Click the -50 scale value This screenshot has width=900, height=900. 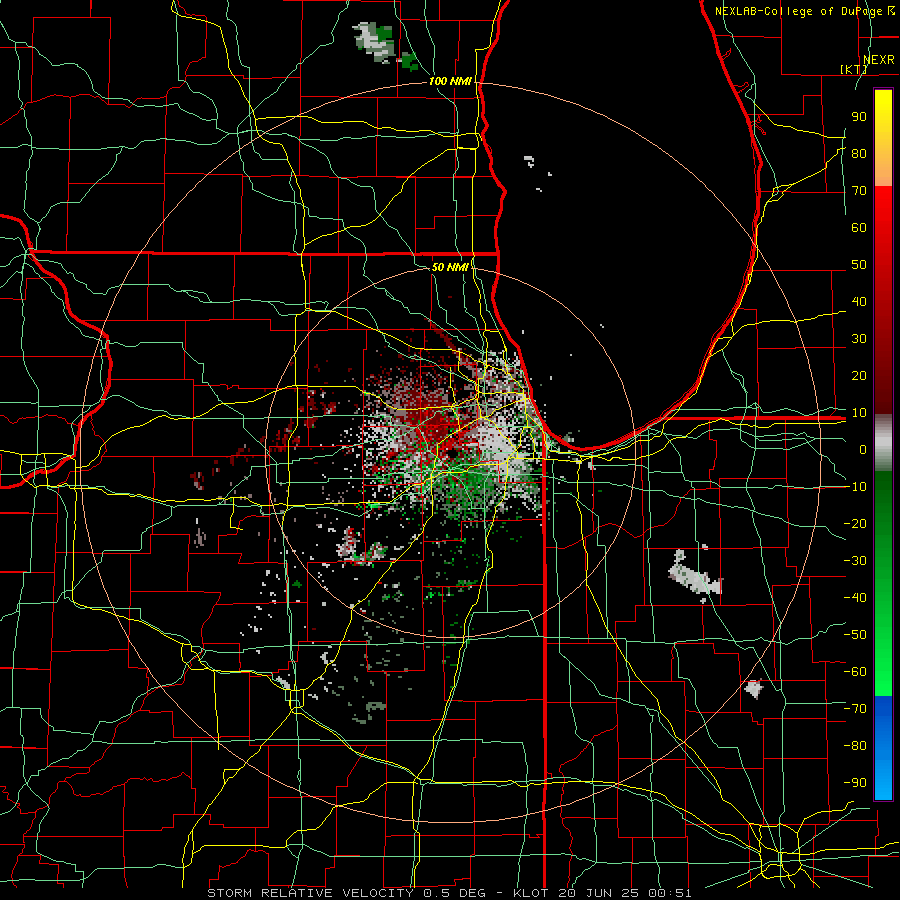coord(855,634)
